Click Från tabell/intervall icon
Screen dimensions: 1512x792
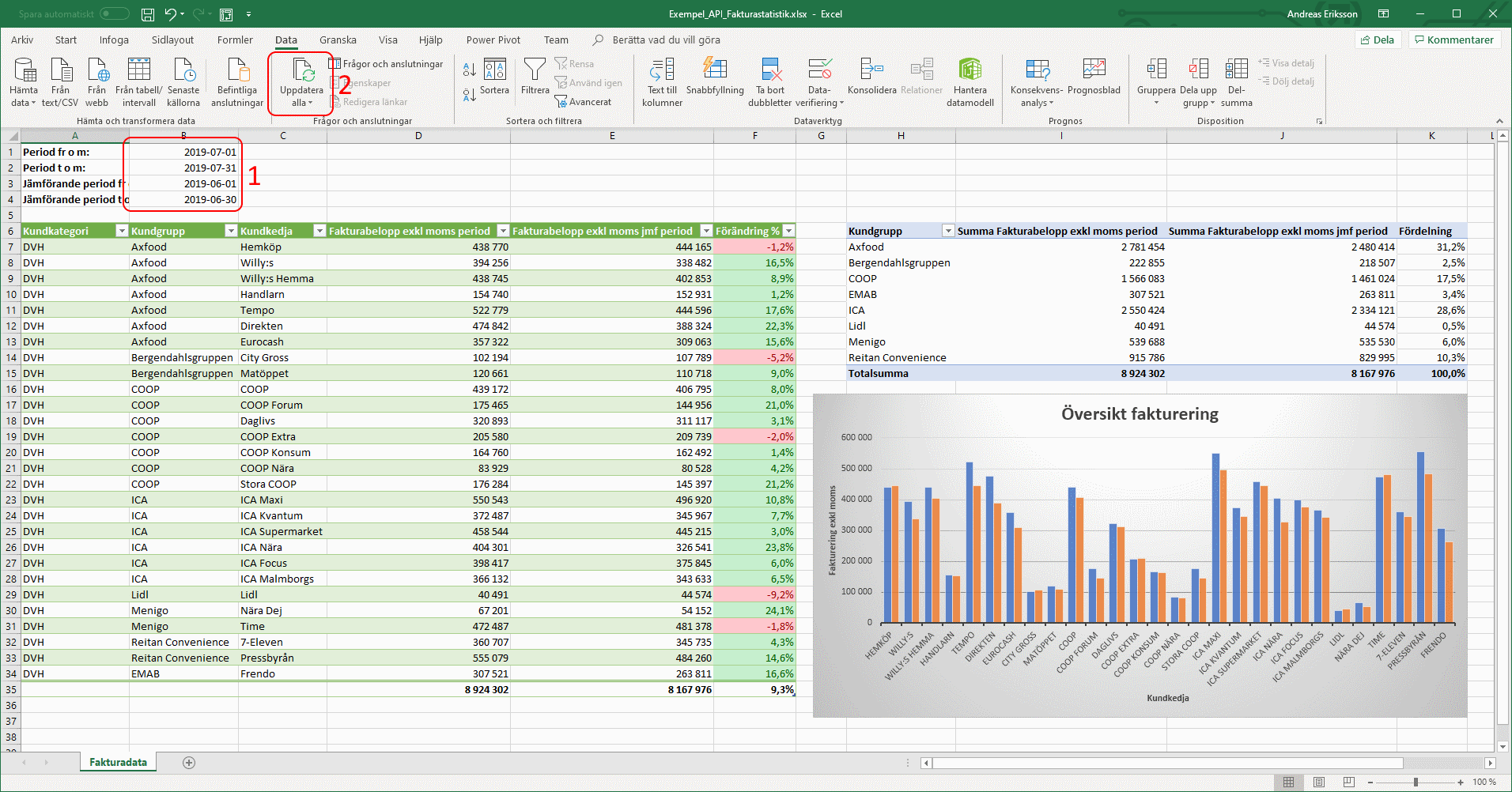pyautogui.click(x=139, y=70)
